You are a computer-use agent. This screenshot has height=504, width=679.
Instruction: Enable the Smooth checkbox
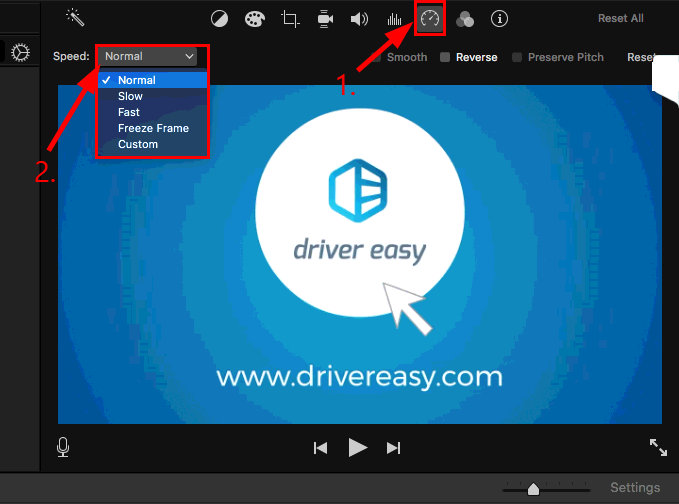(376, 57)
